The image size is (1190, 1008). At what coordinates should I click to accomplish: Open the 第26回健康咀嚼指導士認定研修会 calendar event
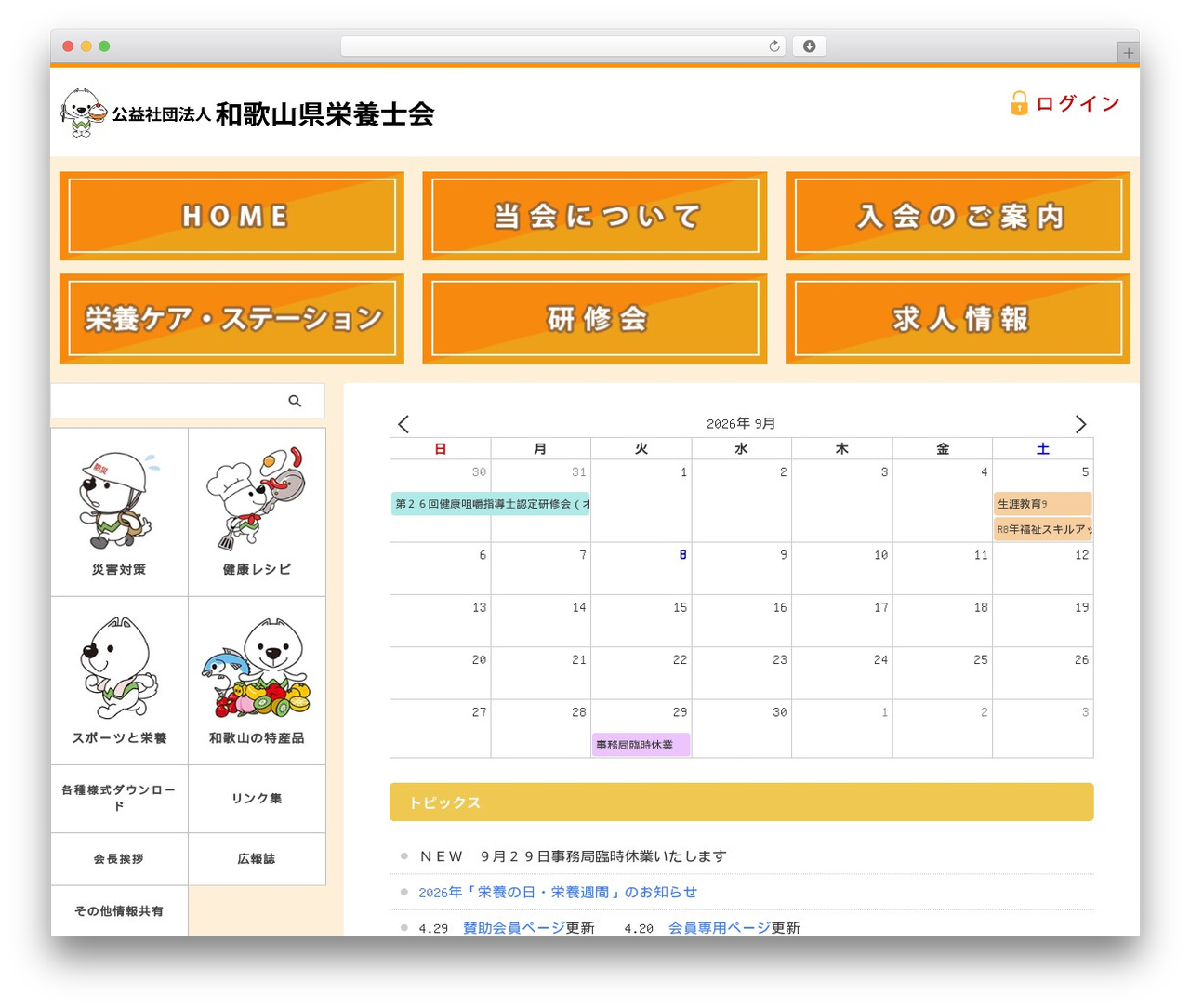pos(491,504)
